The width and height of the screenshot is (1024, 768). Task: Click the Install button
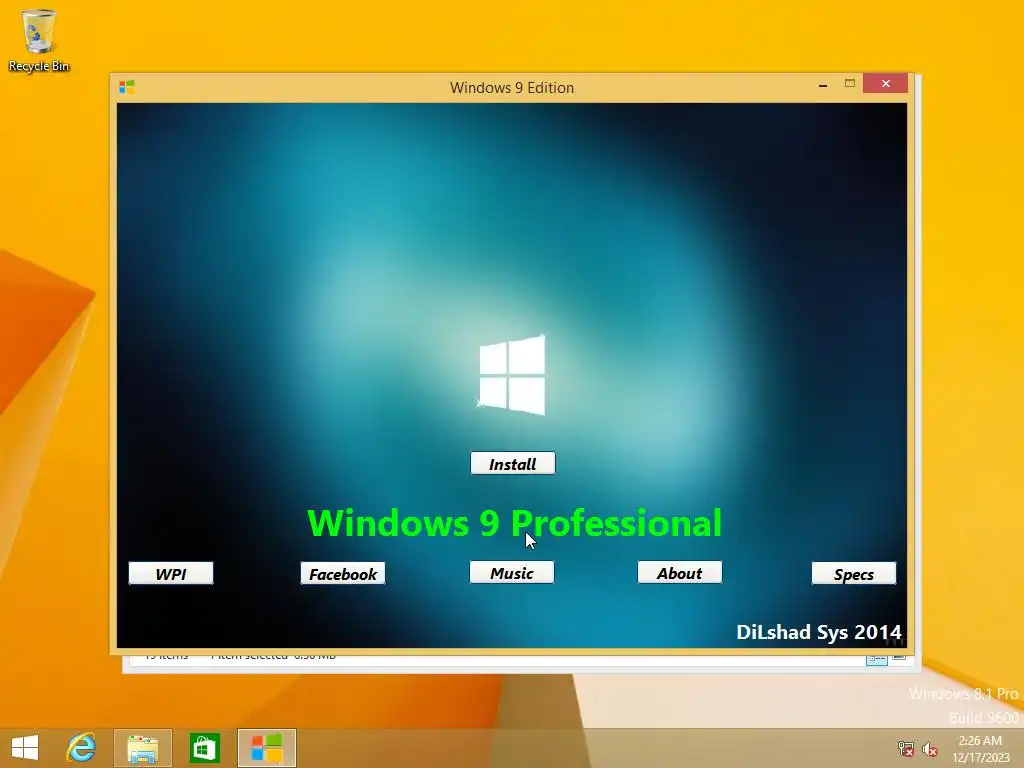point(513,464)
